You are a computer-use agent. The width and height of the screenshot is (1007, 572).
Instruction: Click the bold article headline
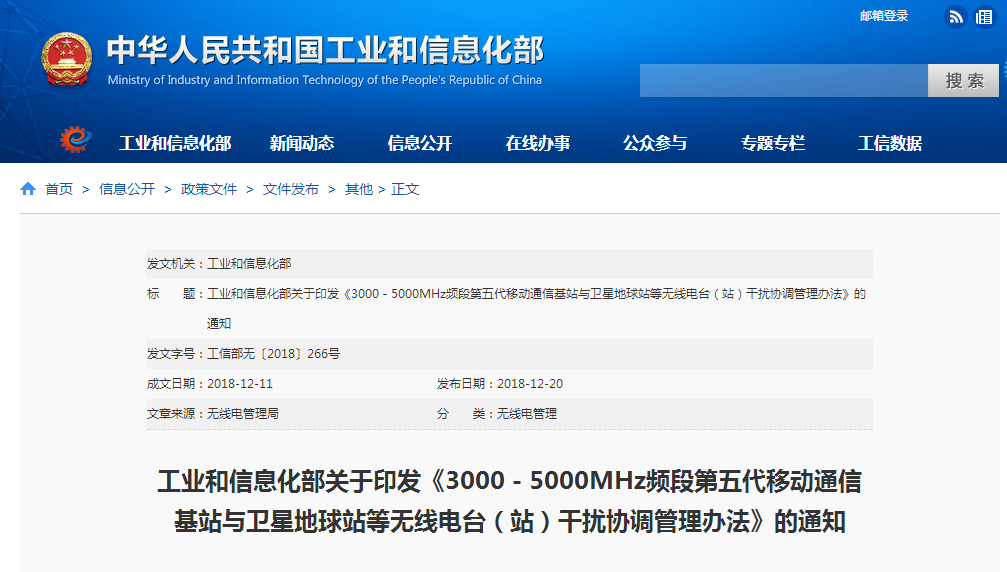[x=509, y=501]
